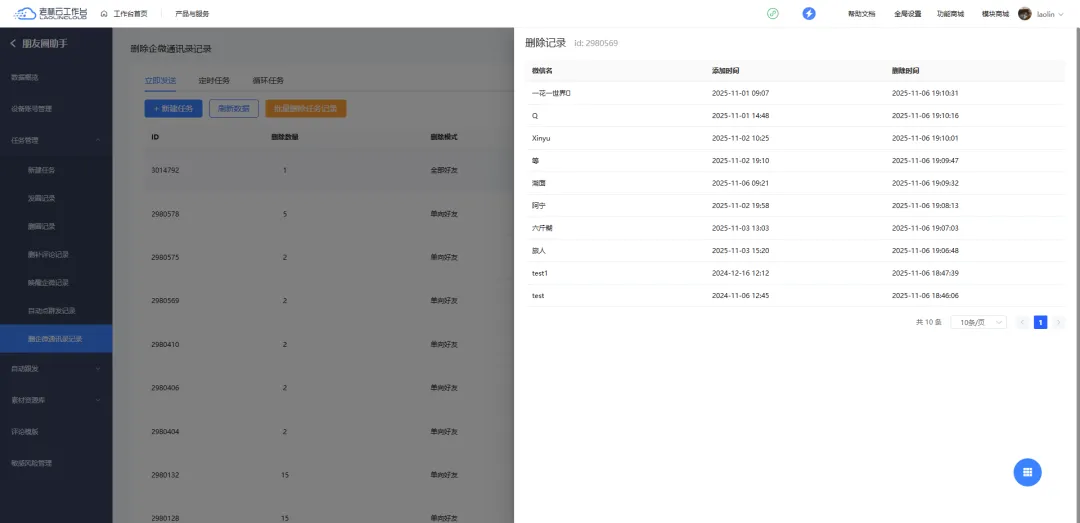Click task ID 2980569 in background table
Image resolution: width=1080 pixels, height=523 pixels.
tap(165, 300)
